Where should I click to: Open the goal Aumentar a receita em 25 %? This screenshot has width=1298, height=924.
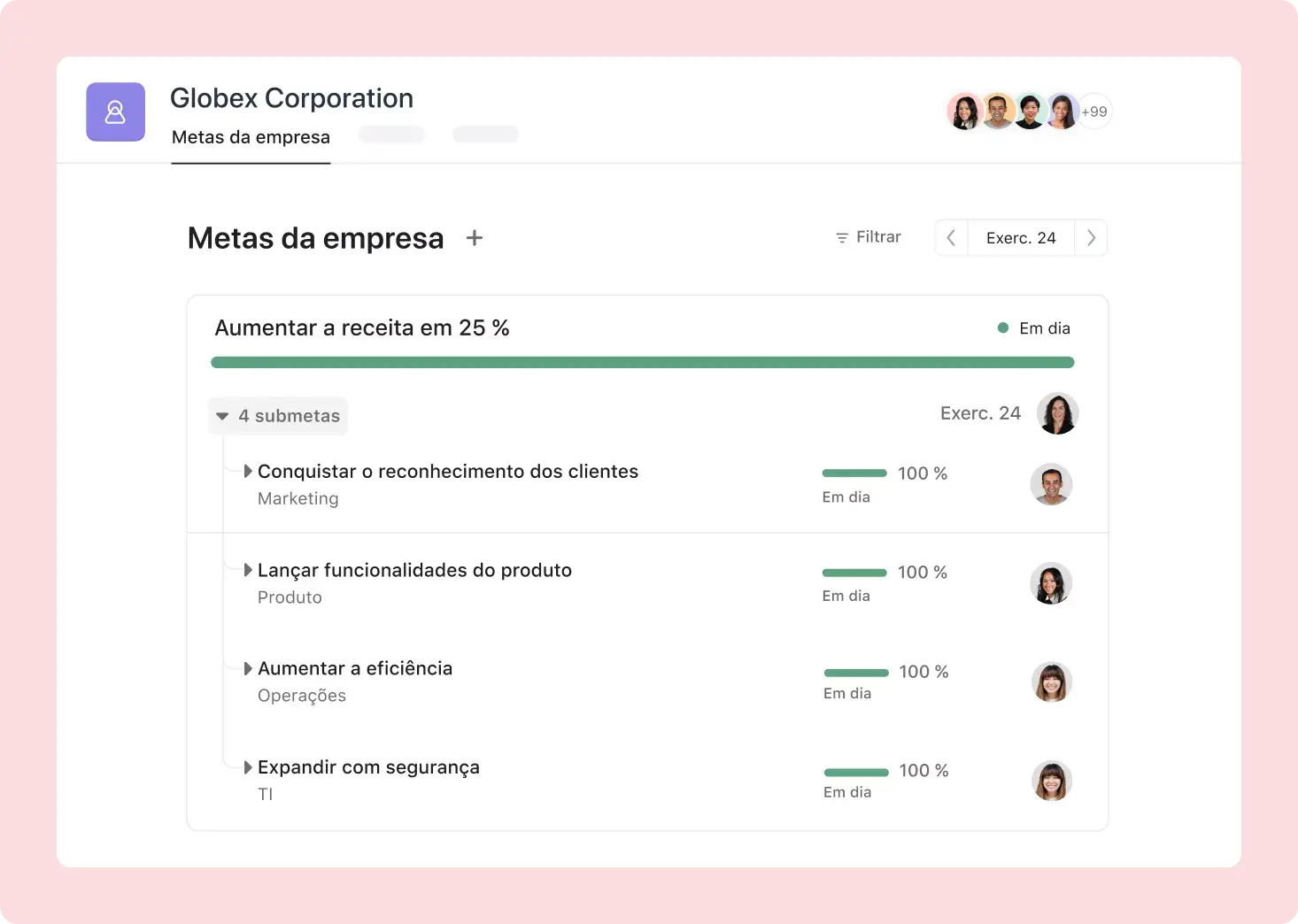(x=362, y=328)
